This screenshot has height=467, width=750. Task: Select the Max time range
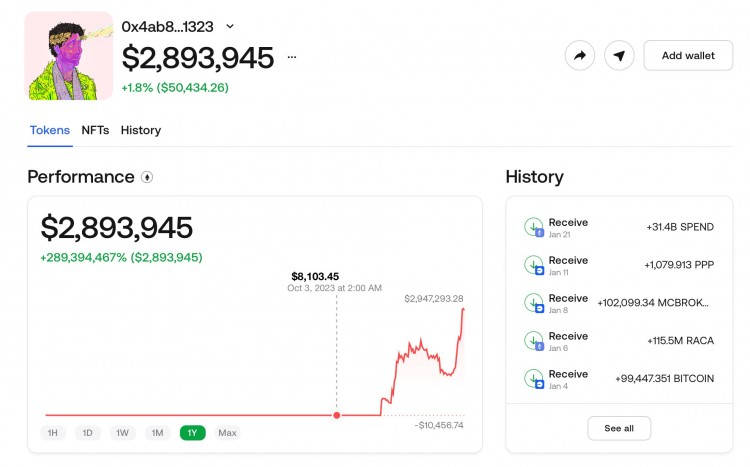point(227,433)
